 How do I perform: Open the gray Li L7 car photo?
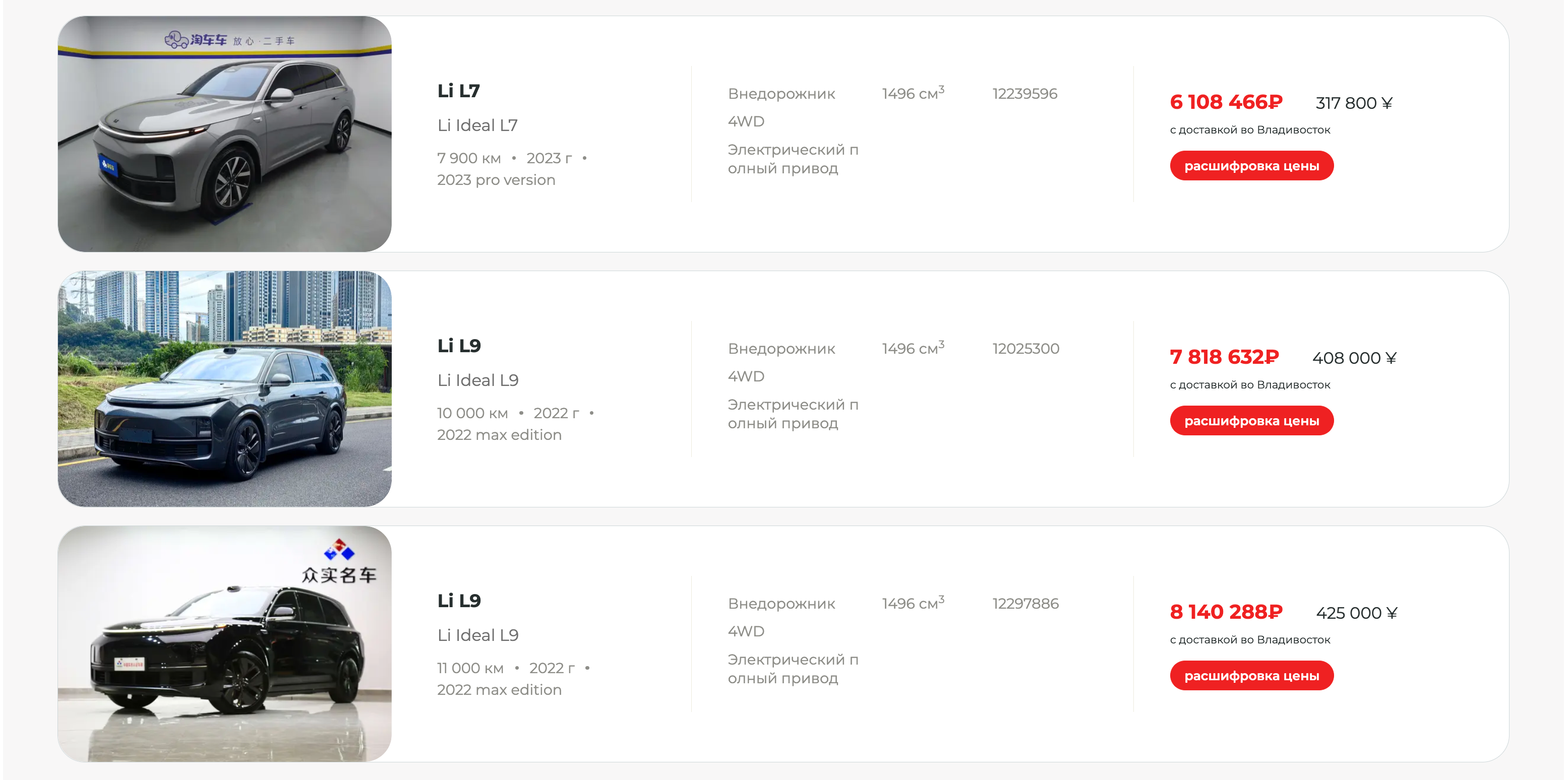tap(224, 134)
